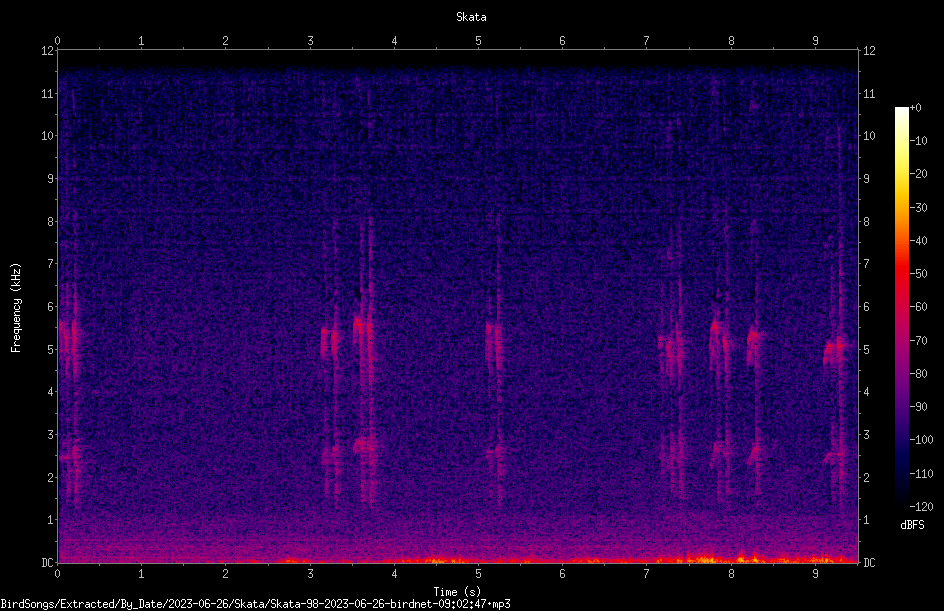Click the "DC" label on the left frequency axis
Viewport: 944px width, 611px height.
click(47, 563)
